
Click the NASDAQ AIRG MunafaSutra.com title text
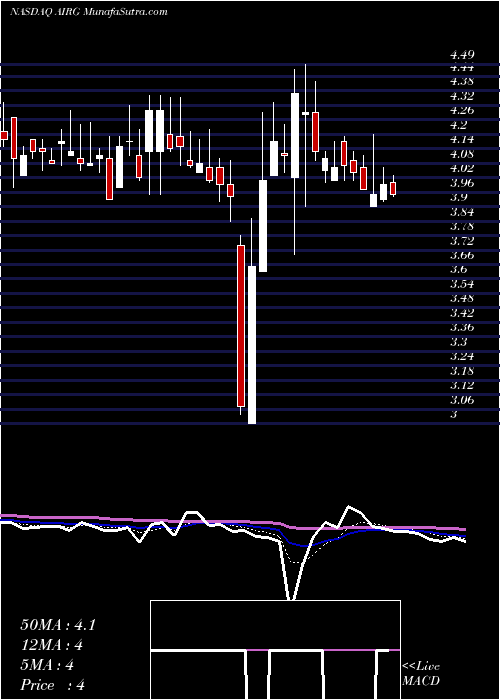(88, 12)
